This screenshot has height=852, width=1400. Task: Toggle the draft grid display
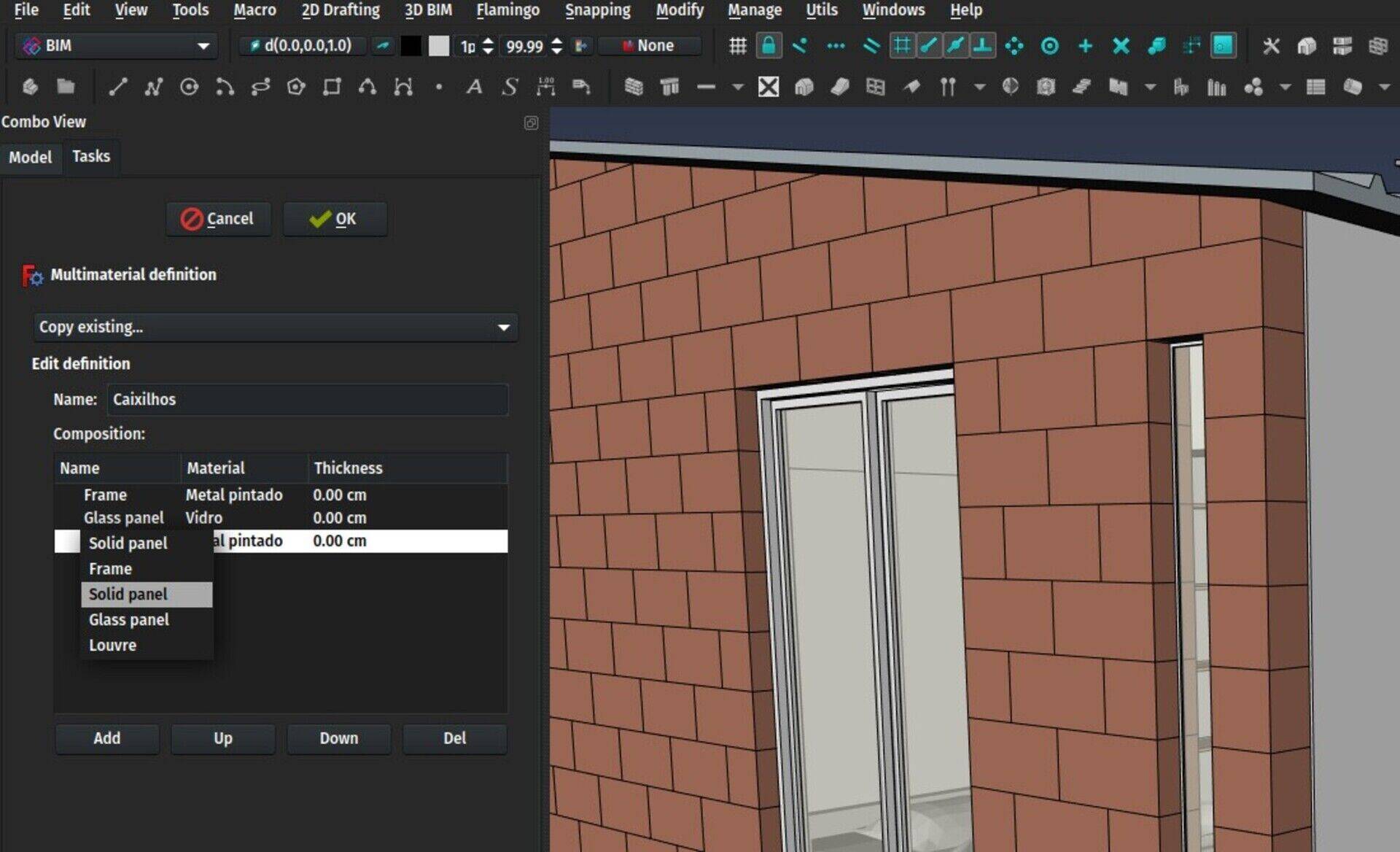pyautogui.click(x=738, y=46)
